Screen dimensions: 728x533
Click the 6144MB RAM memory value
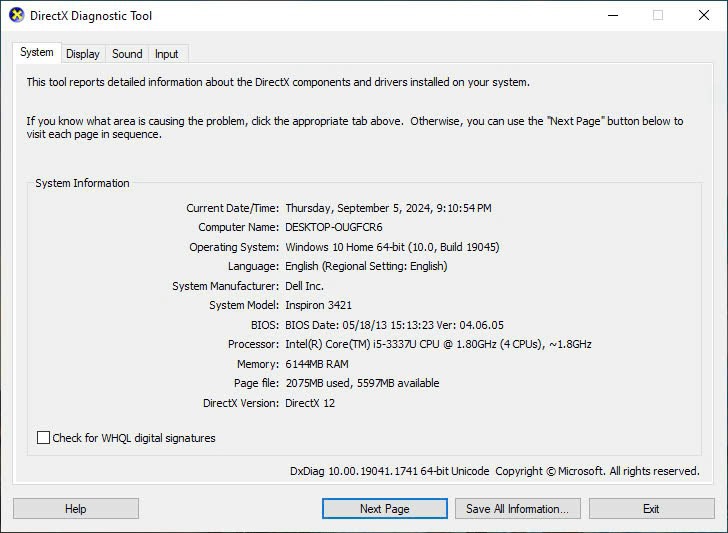coord(319,364)
